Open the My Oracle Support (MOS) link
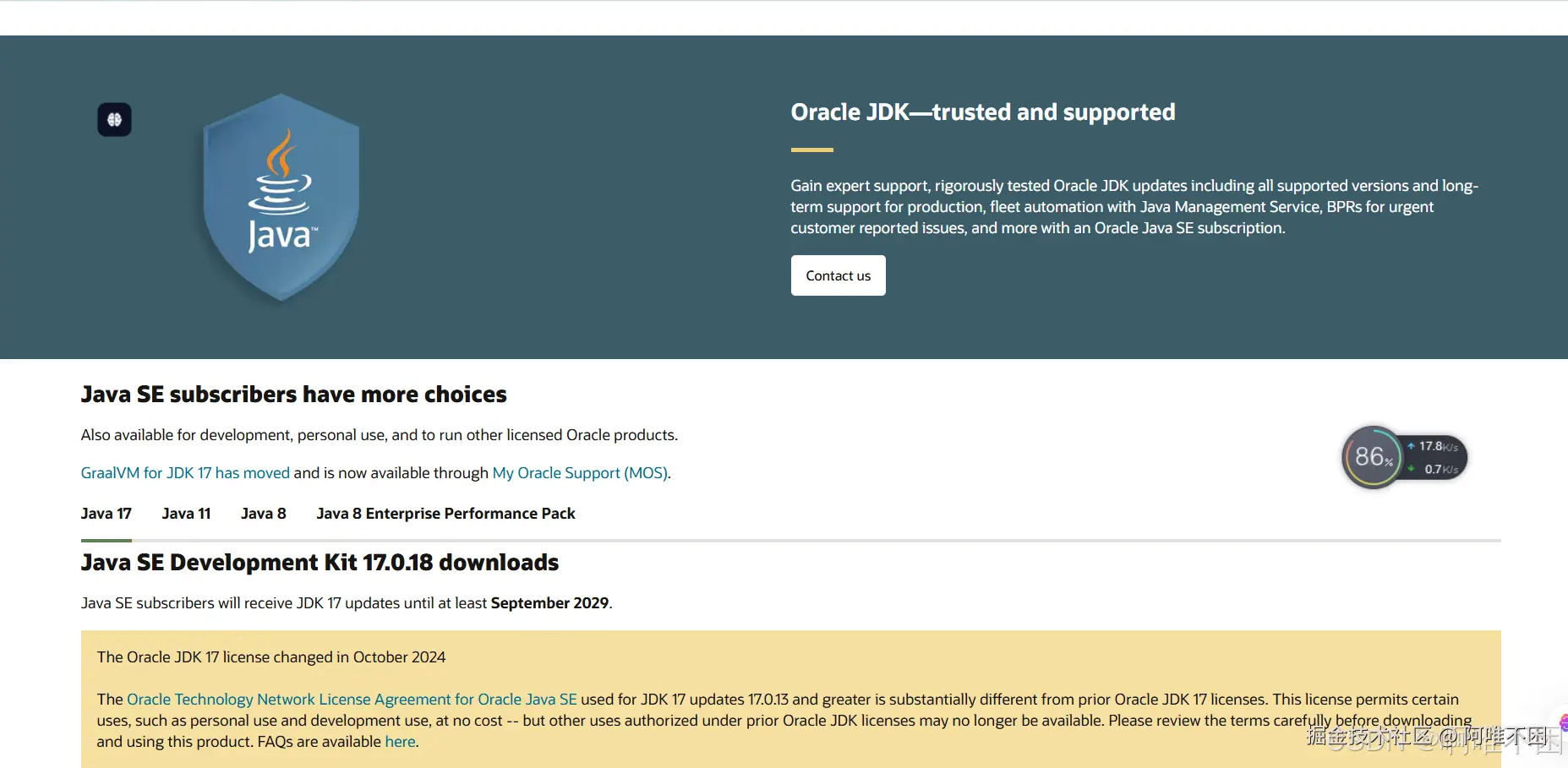Screen dimensions: 1568x768 tap(580, 473)
